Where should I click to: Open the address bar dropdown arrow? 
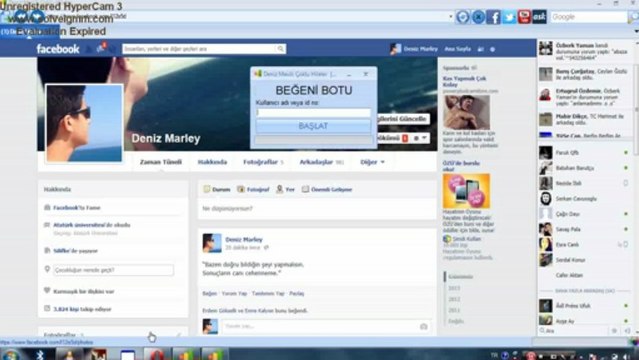point(451,17)
